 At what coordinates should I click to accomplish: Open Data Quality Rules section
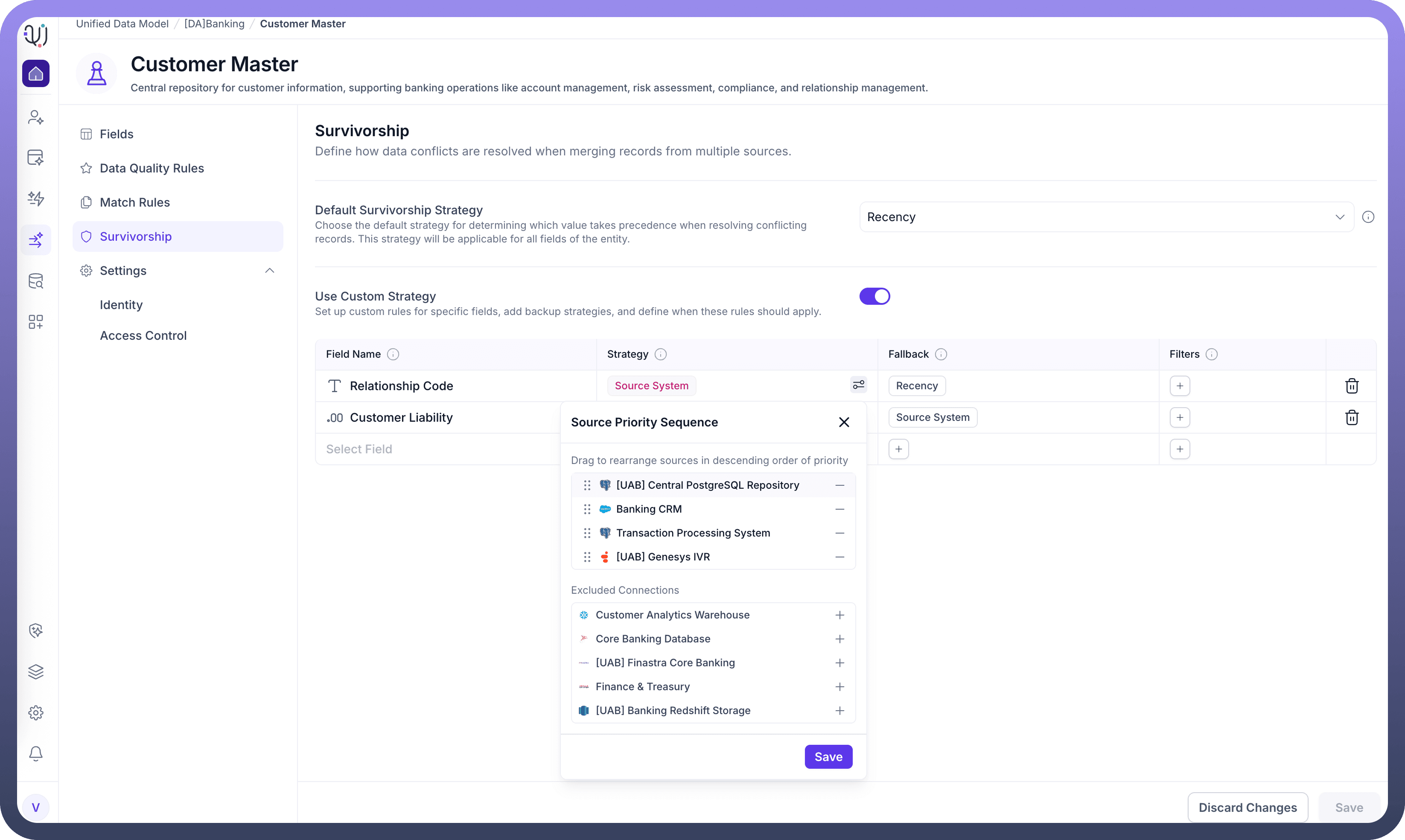[x=152, y=168]
